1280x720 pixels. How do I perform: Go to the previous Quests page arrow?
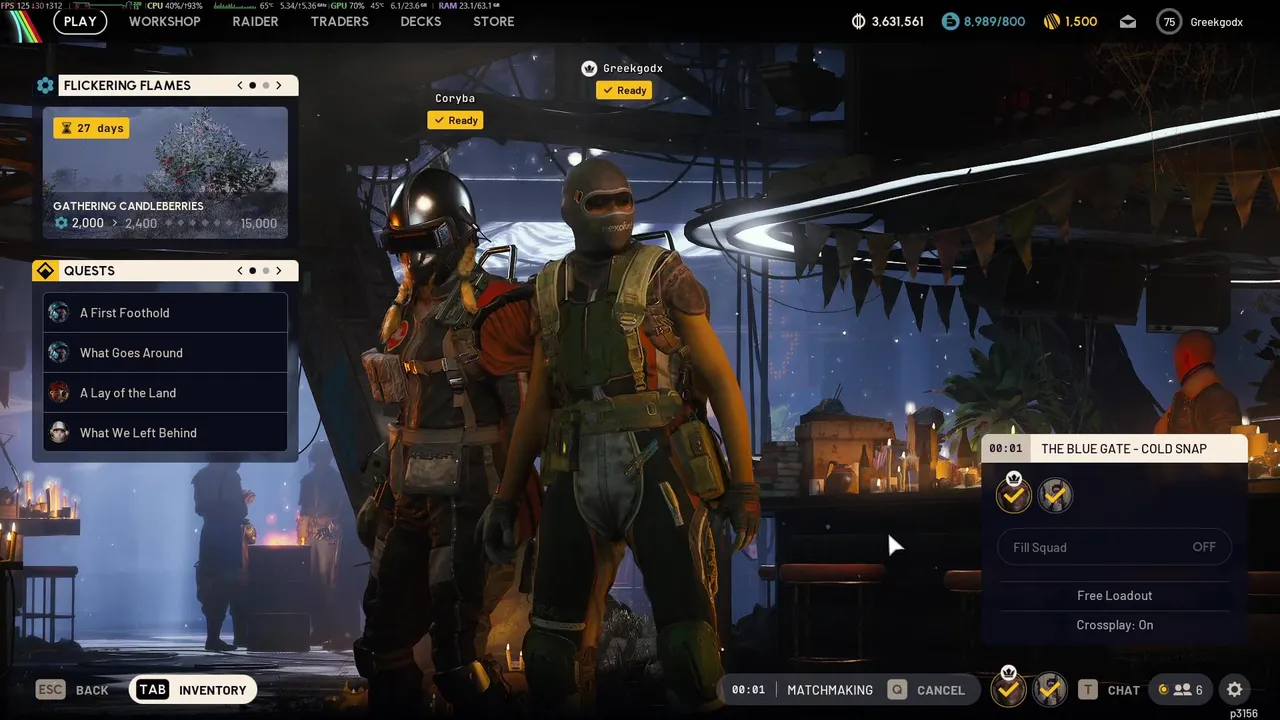[240, 271]
